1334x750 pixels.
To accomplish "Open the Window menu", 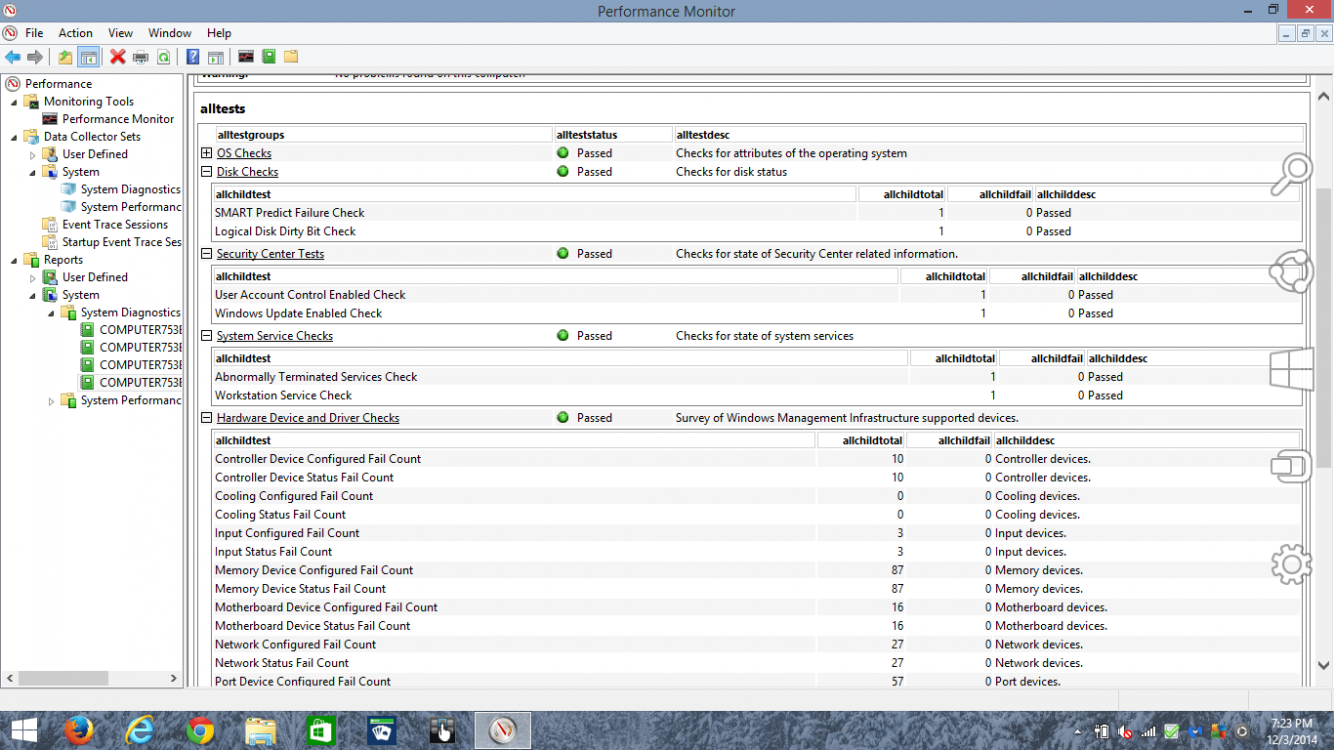I will [x=170, y=33].
